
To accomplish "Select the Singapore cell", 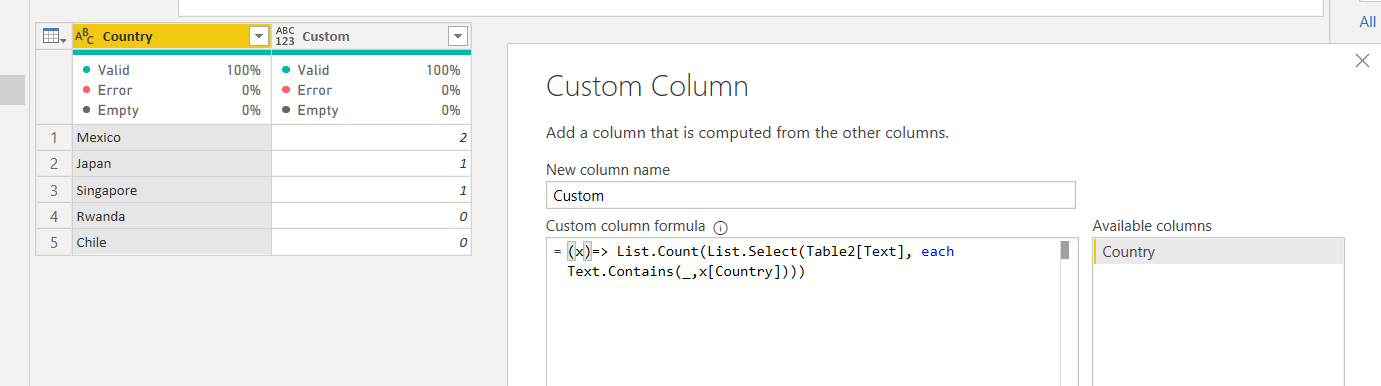I will 171,190.
